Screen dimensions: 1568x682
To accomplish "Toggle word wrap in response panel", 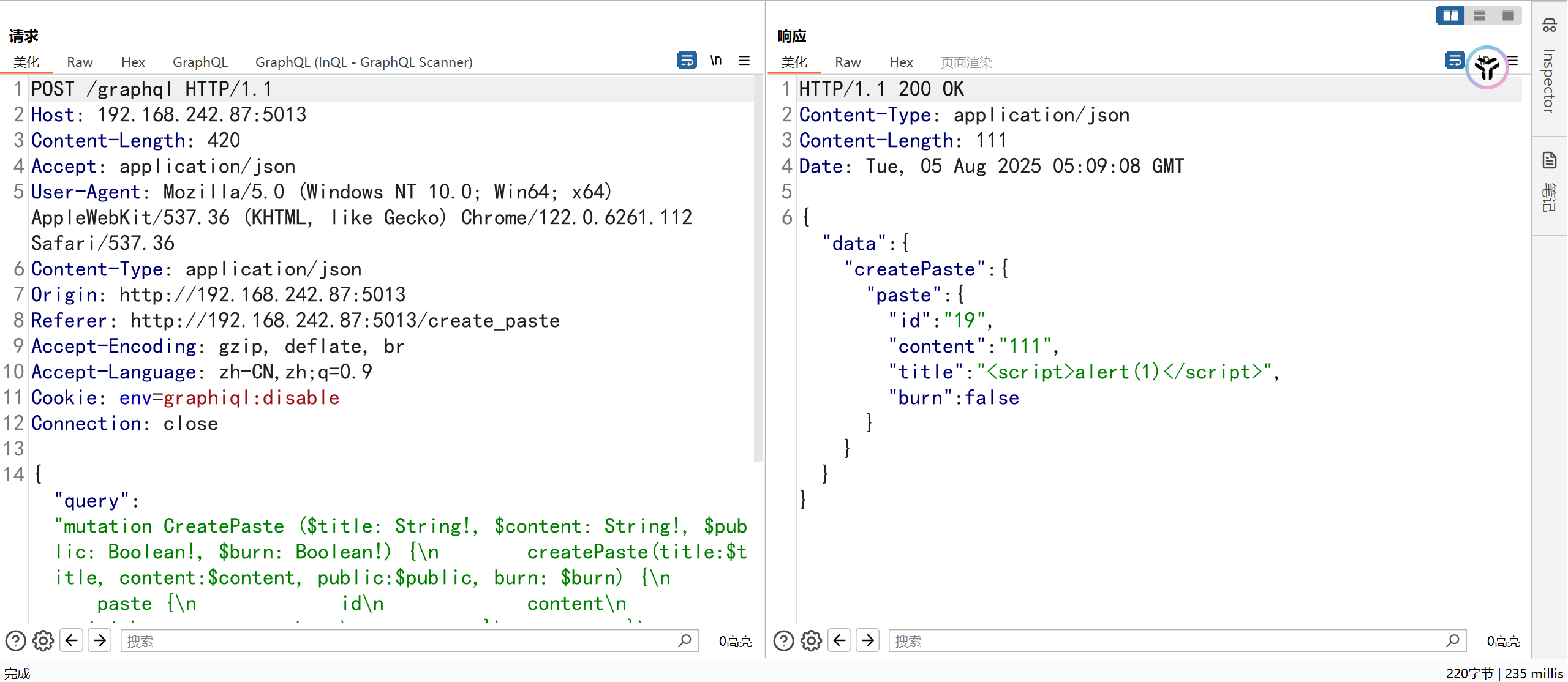I will (x=1455, y=60).
